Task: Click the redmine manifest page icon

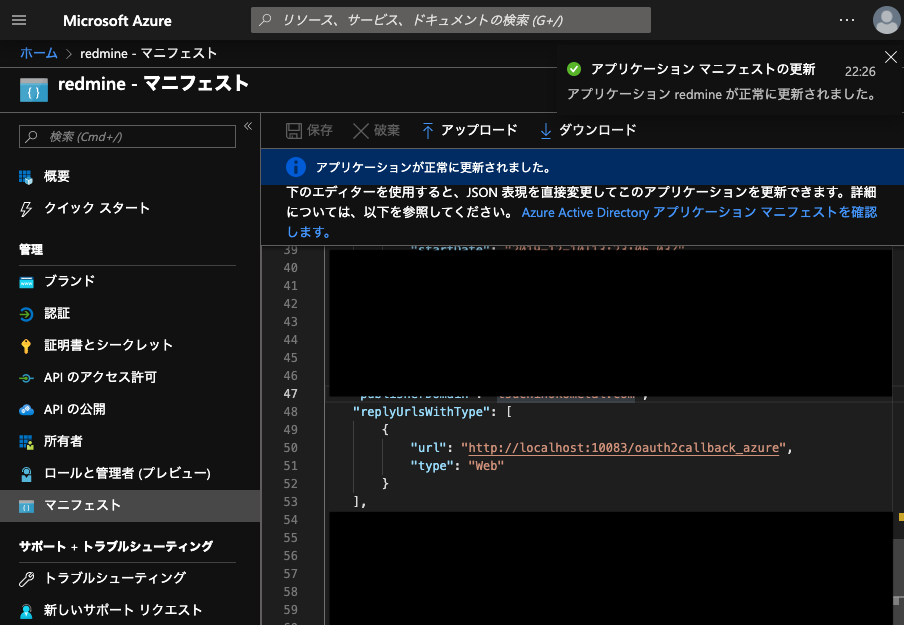Action: pyautogui.click(x=34, y=91)
